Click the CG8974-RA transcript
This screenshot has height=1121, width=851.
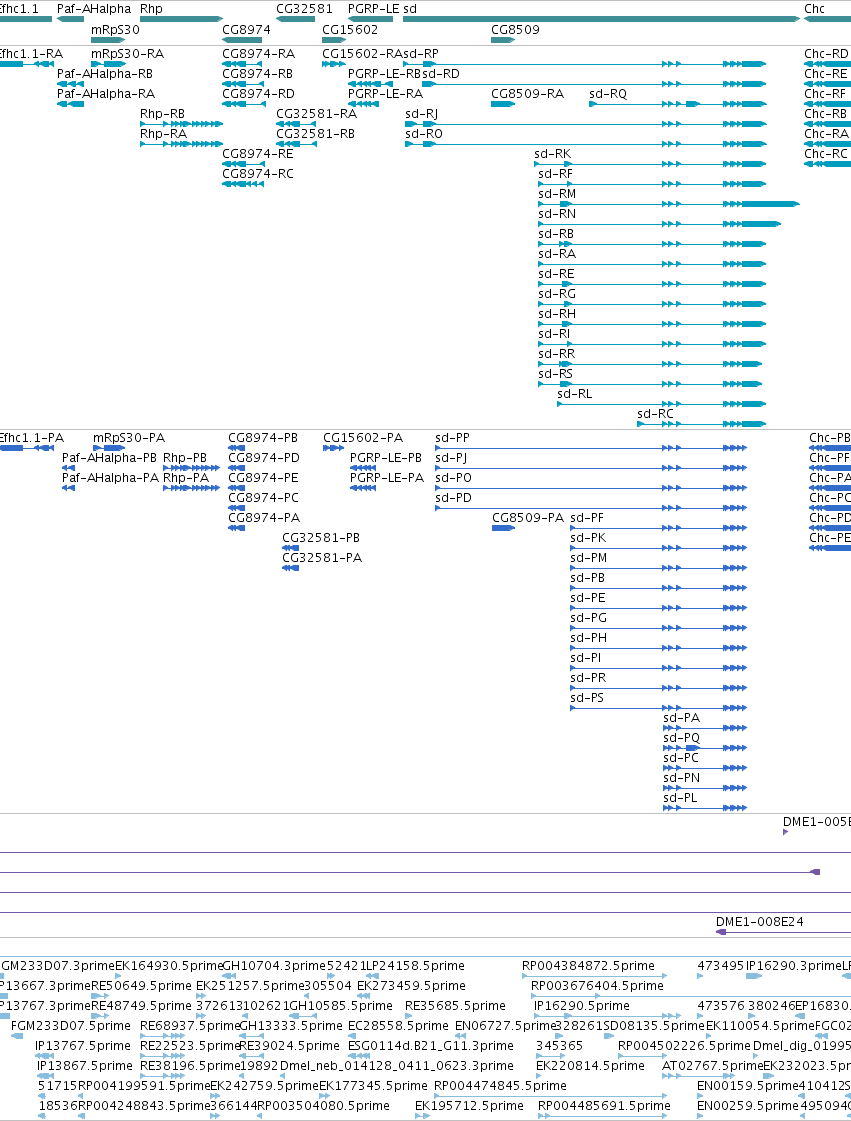243,64
